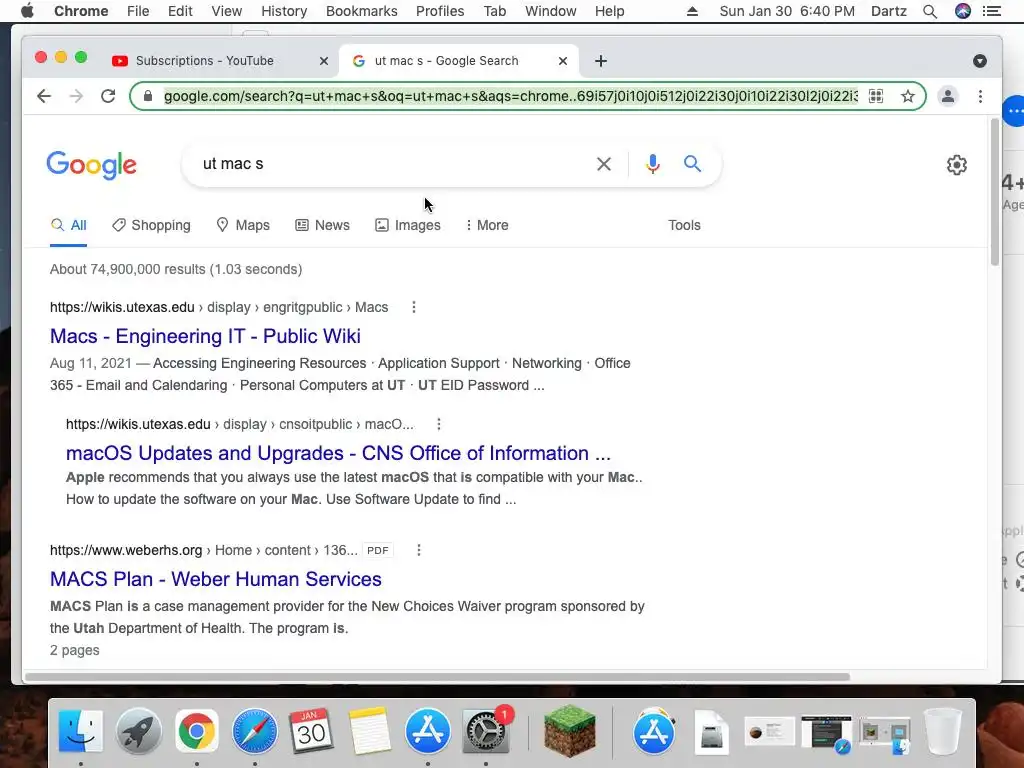
Task: Open Google quick settings gear
Action: (957, 165)
